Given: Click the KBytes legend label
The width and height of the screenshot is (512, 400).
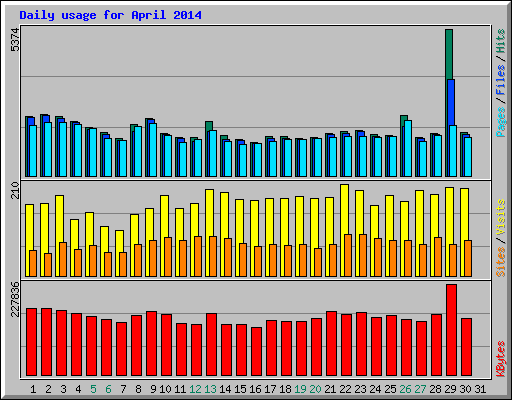Looking at the screenshot, I should [x=501, y=359].
